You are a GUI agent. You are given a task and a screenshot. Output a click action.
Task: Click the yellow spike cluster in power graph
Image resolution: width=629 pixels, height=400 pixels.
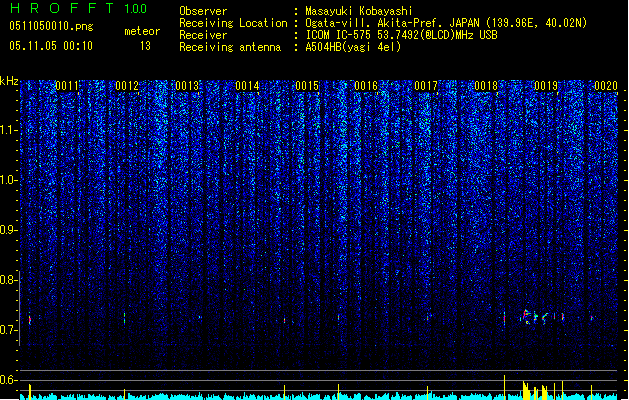(535, 390)
